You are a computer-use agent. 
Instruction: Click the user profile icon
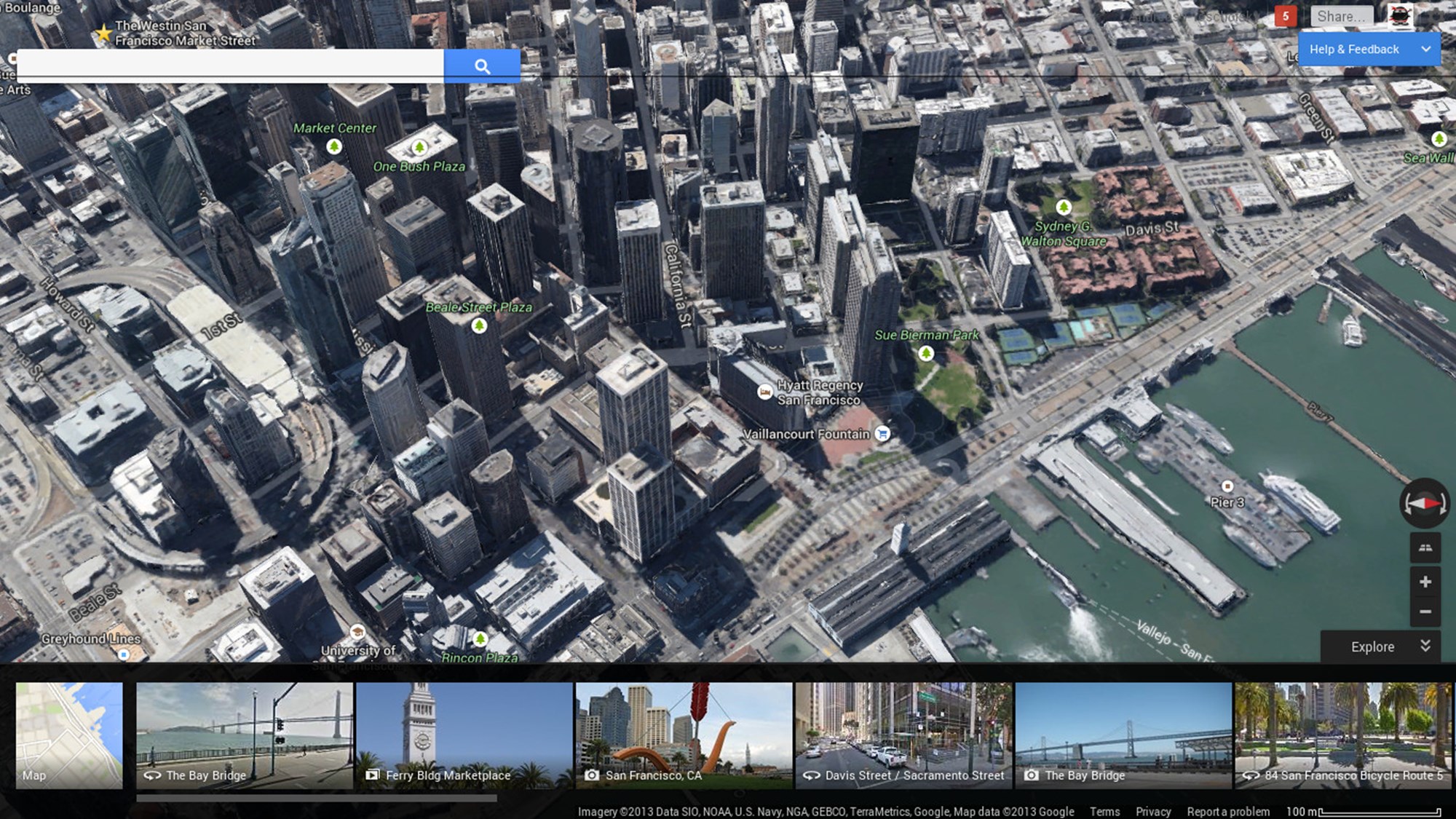(1399, 16)
